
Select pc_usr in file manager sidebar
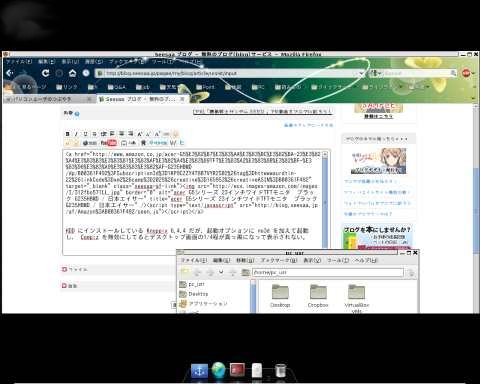192,284
